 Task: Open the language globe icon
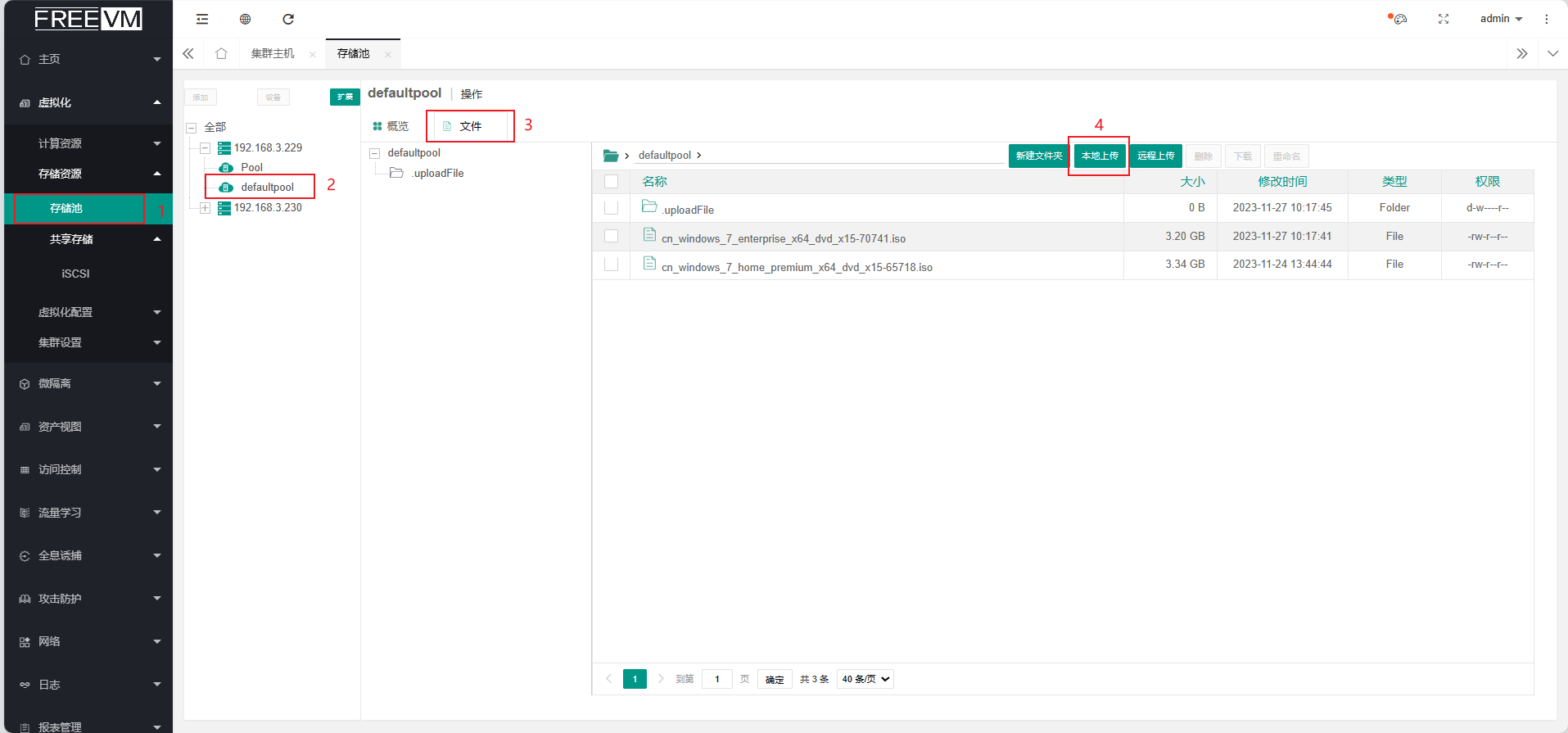(245, 19)
